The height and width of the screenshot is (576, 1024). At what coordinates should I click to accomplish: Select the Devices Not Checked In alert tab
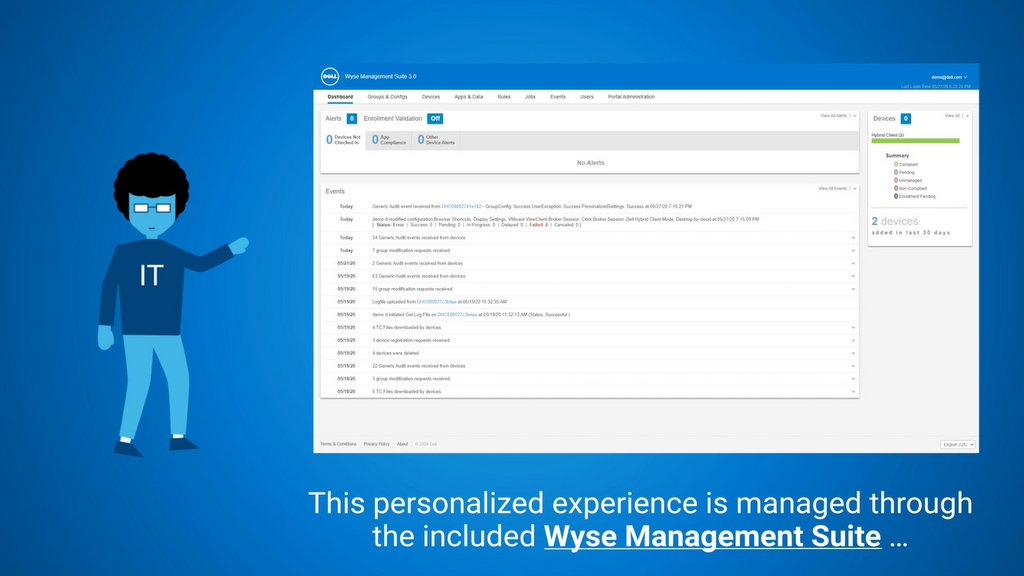[x=344, y=140]
